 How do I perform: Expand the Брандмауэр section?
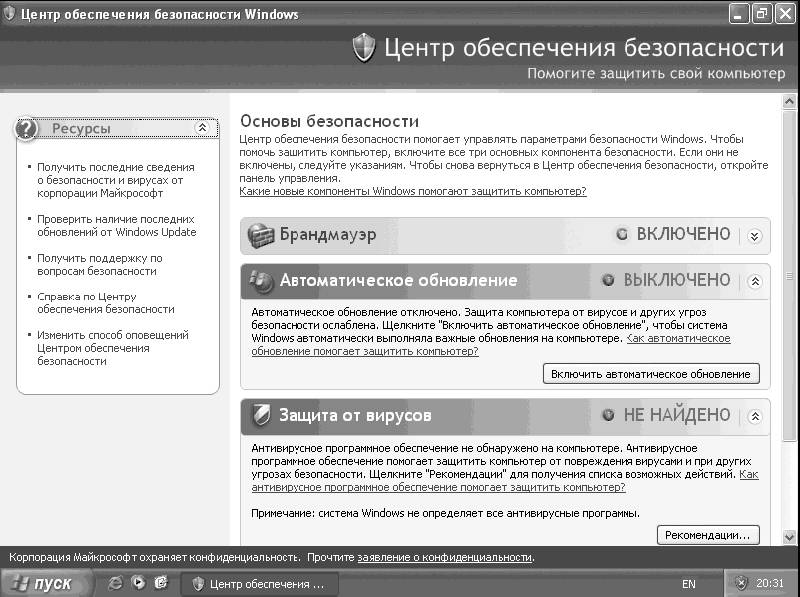[755, 236]
